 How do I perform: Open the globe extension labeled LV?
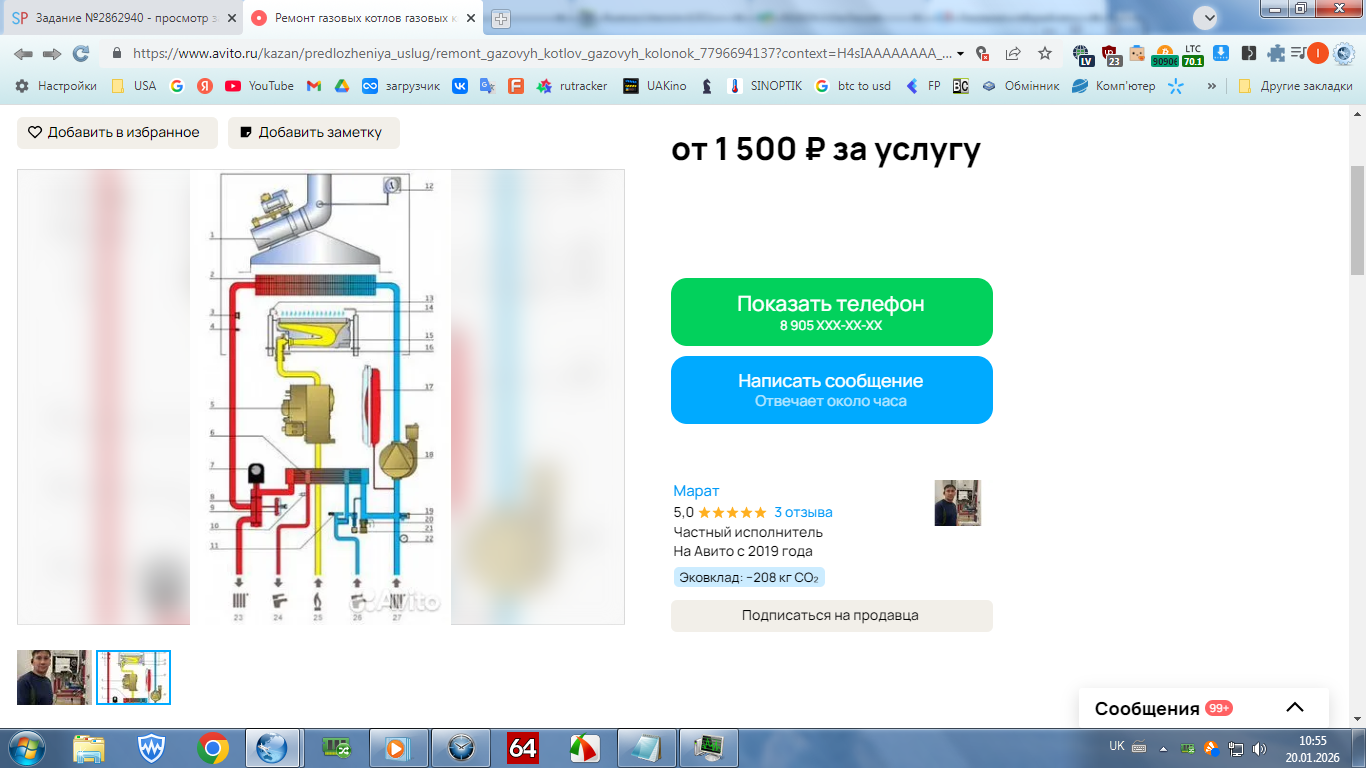pyautogui.click(x=1082, y=54)
